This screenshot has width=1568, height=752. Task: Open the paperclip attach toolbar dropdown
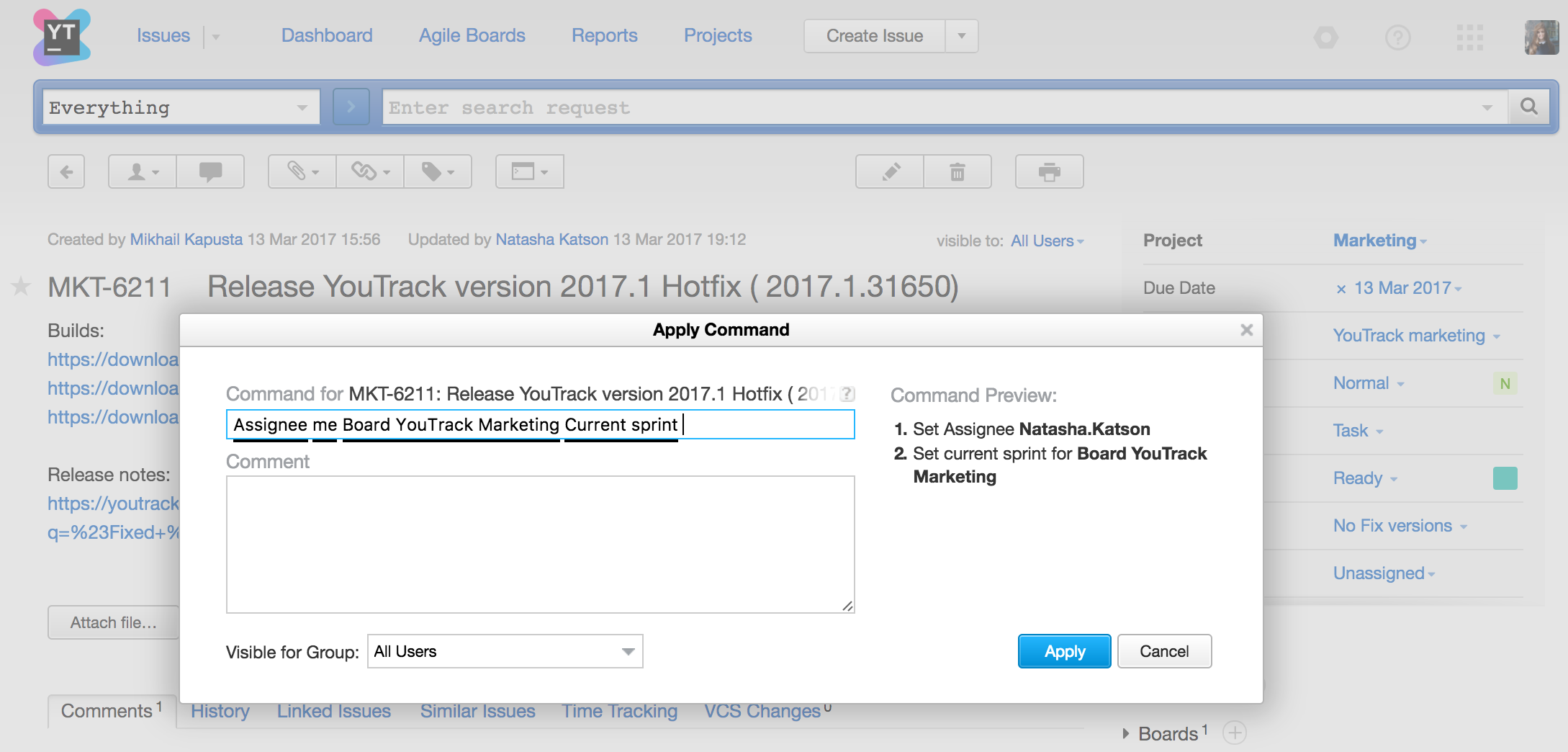(x=302, y=172)
